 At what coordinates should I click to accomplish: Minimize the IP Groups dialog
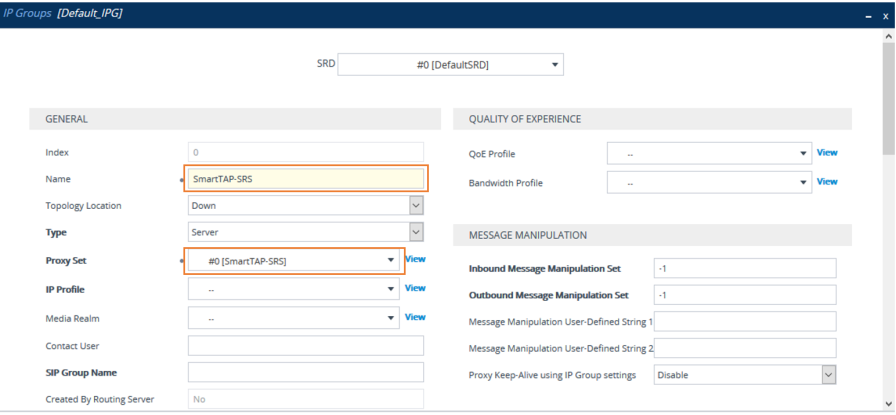[x=868, y=17]
